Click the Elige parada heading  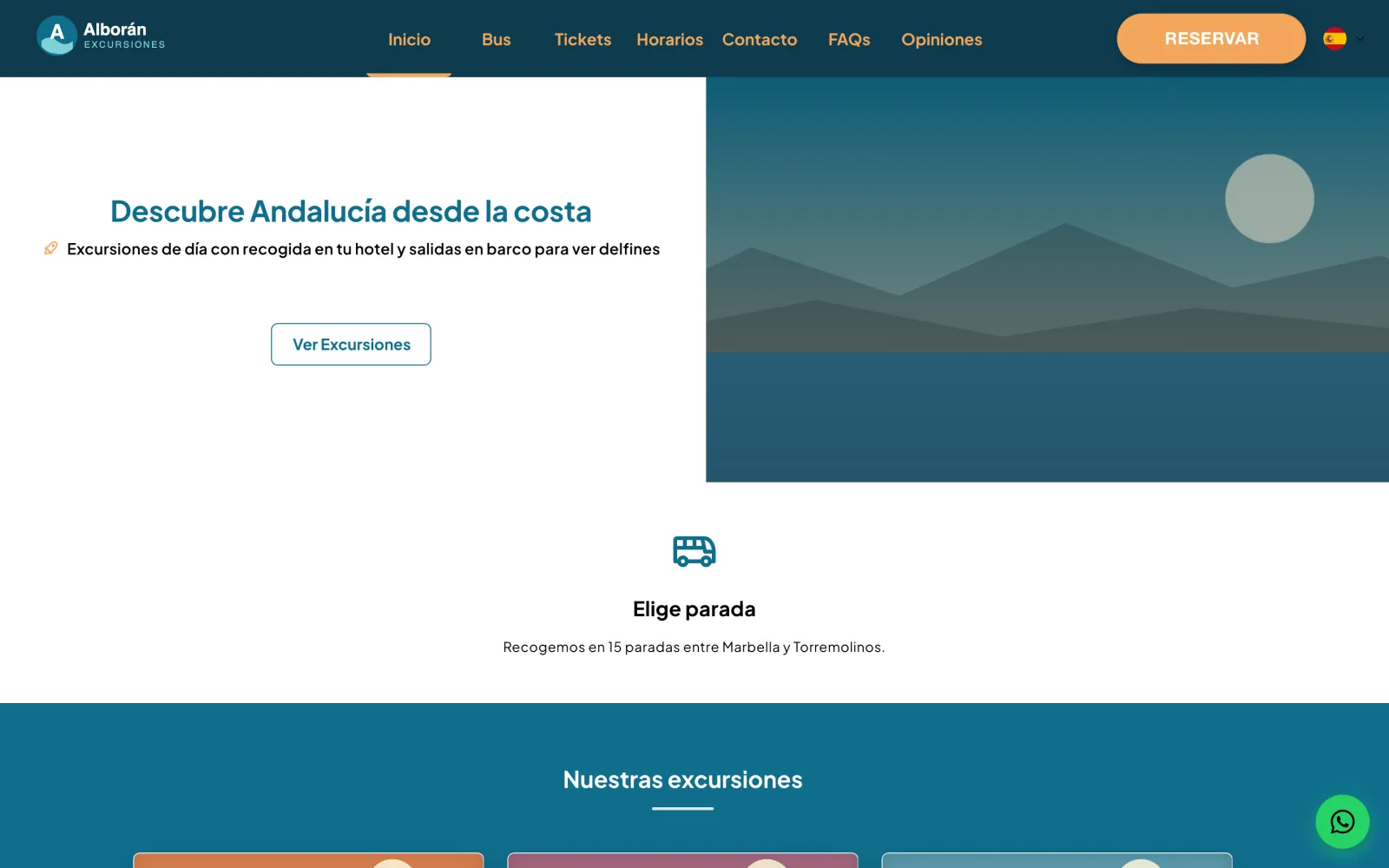(694, 608)
